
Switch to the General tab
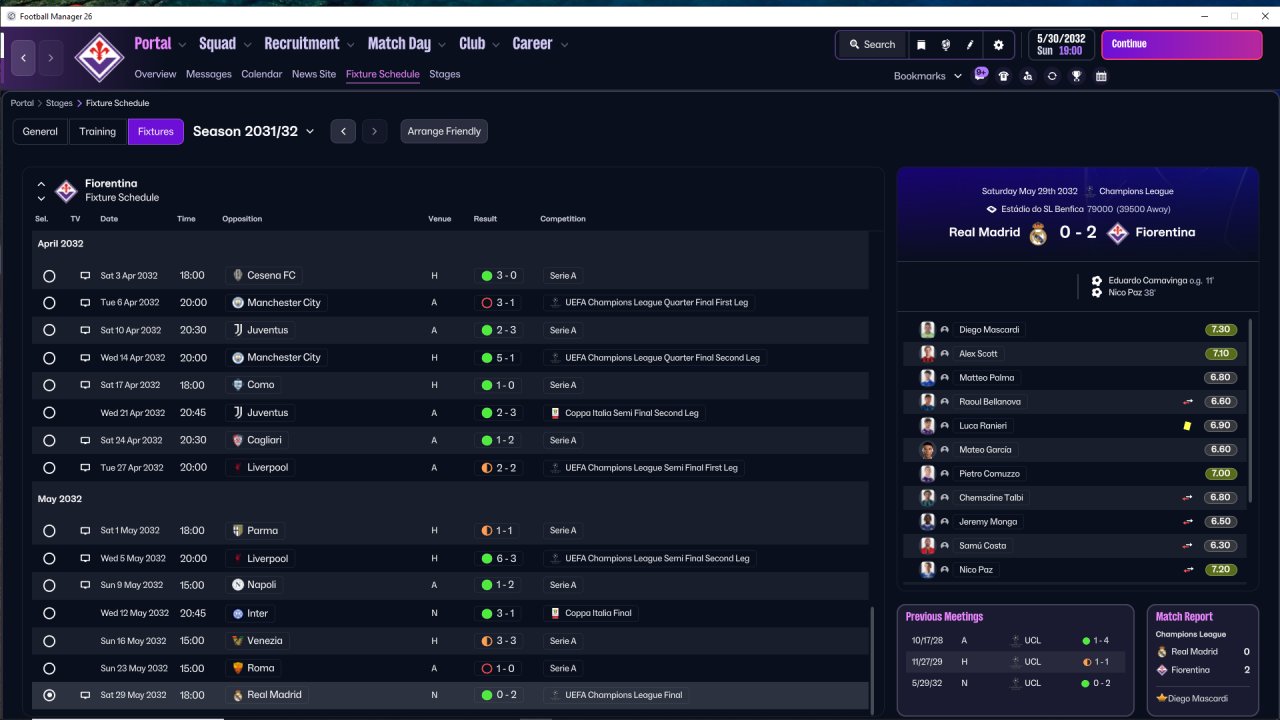40,131
